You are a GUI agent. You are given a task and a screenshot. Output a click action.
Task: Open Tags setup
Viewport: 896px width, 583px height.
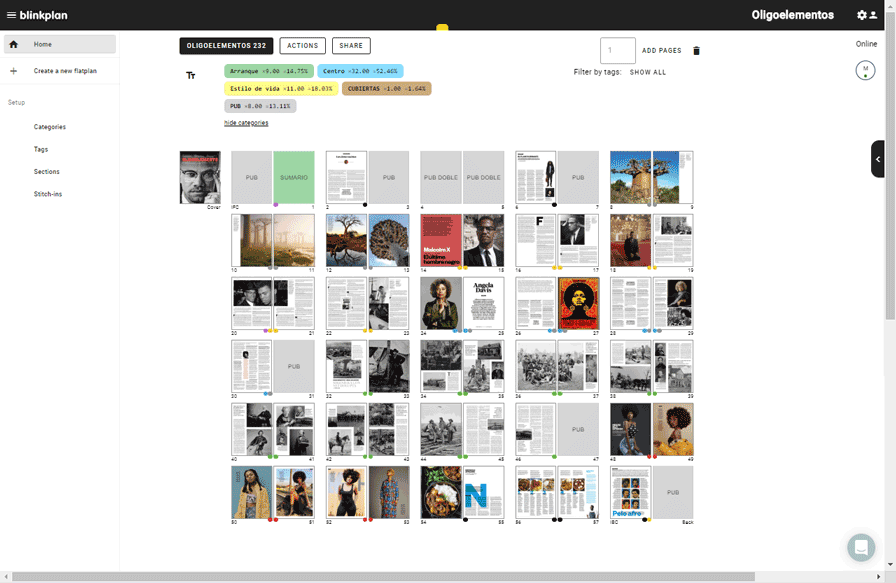click(41, 149)
